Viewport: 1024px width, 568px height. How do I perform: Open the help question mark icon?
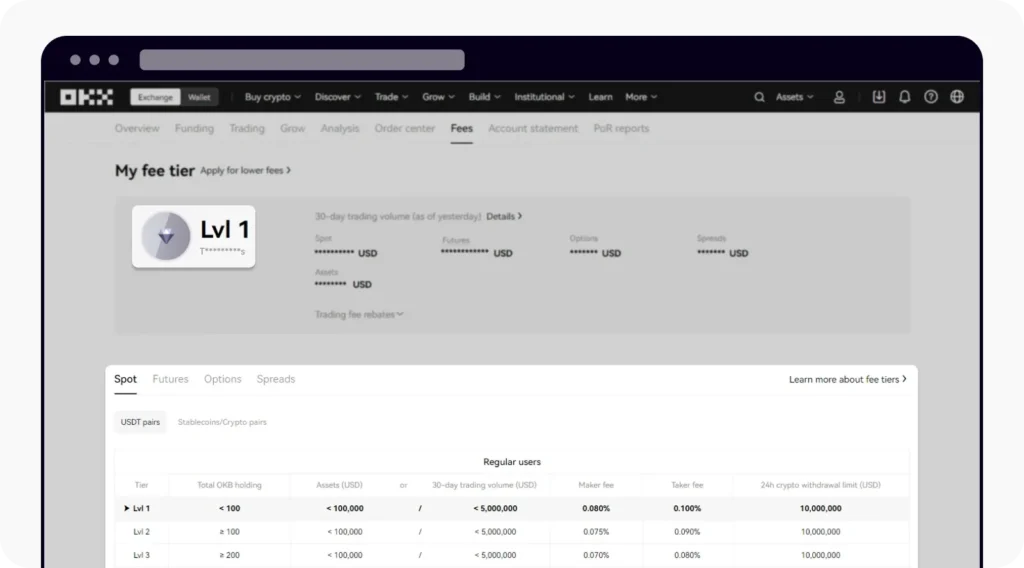pos(931,97)
